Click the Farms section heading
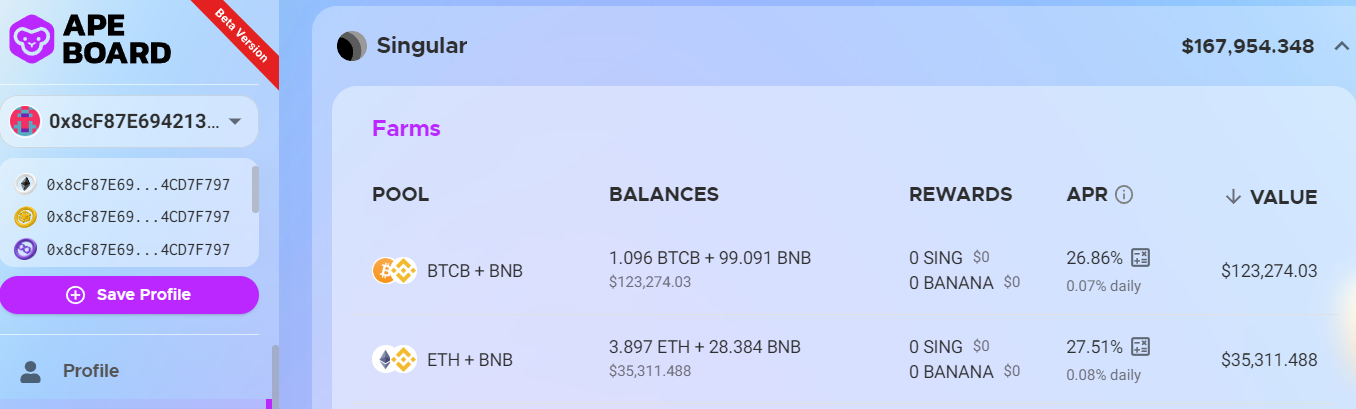1356x409 pixels. click(x=406, y=128)
